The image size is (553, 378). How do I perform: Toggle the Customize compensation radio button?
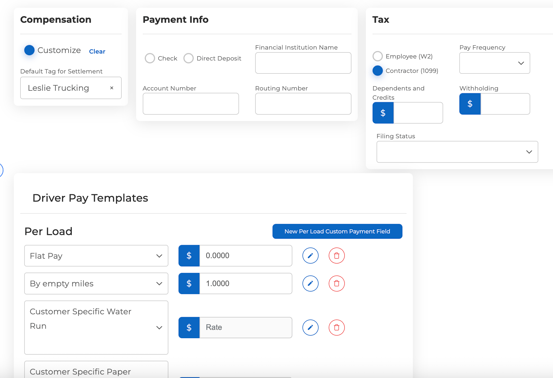coord(29,50)
